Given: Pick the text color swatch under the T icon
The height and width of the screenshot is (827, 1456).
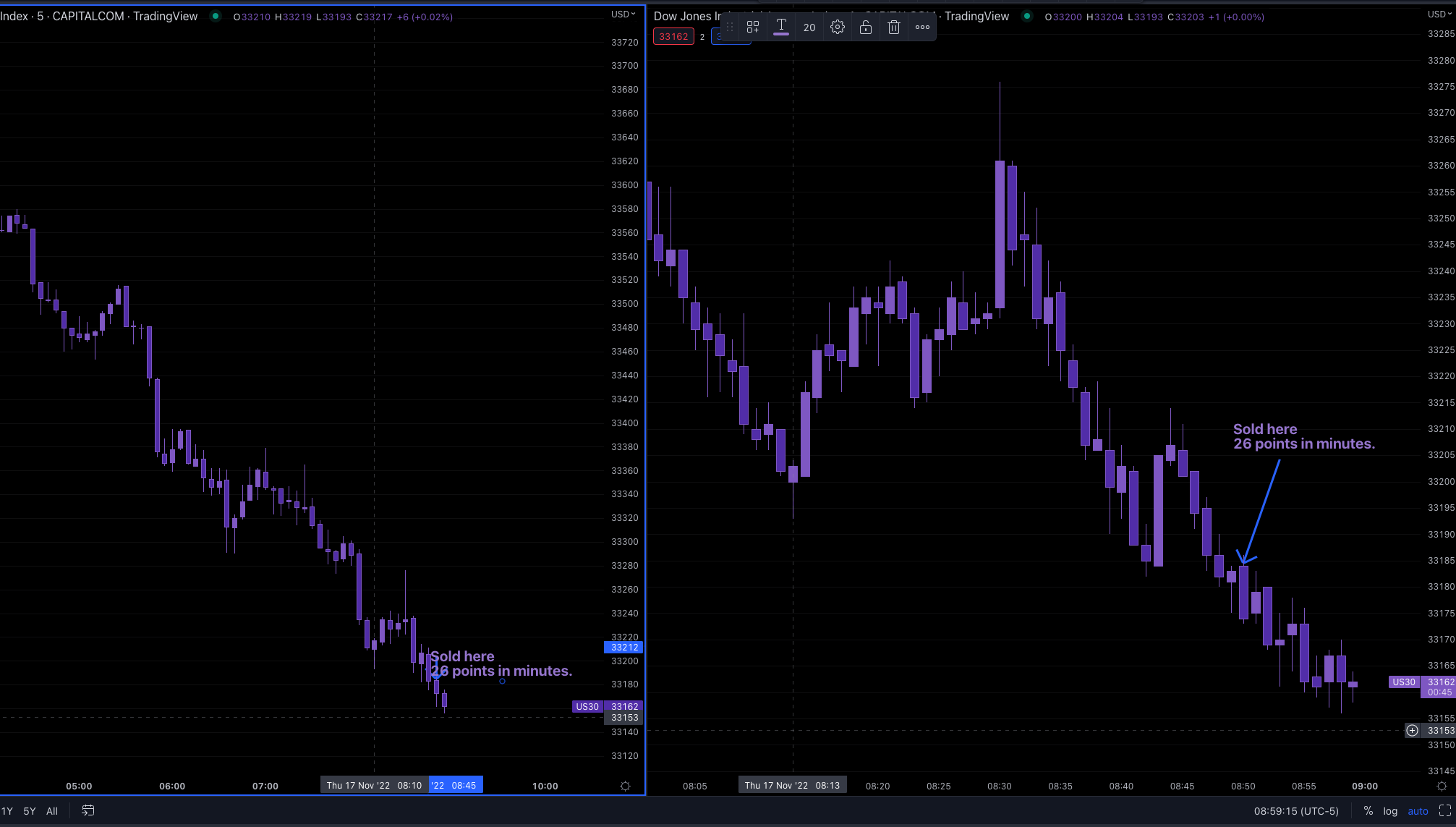Looking at the screenshot, I should pos(780,33).
